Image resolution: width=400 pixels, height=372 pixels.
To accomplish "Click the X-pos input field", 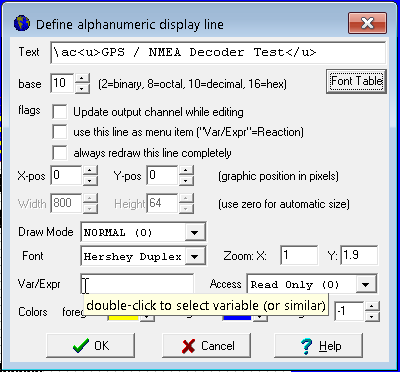I will [66, 175].
